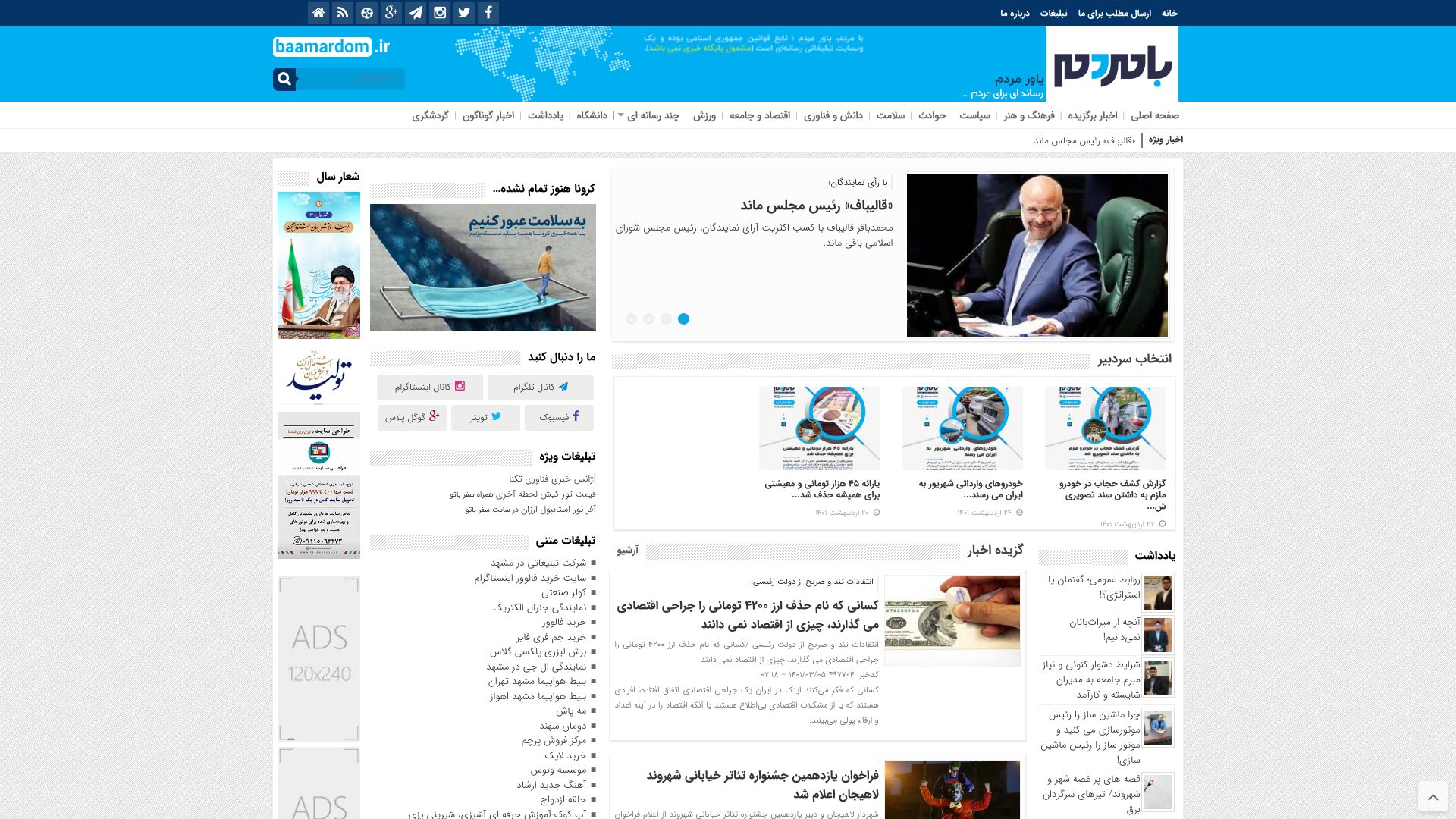Screen dimensions: 1456x819
Task: Open گزارش کشف حجاب در خودرو thumbnail
Action: pyautogui.click(x=1105, y=428)
